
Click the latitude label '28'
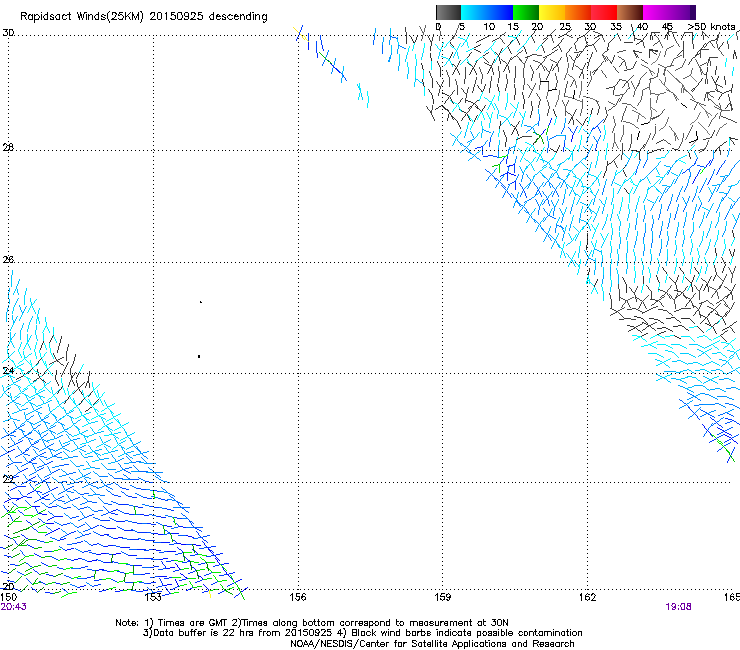(x=8, y=148)
